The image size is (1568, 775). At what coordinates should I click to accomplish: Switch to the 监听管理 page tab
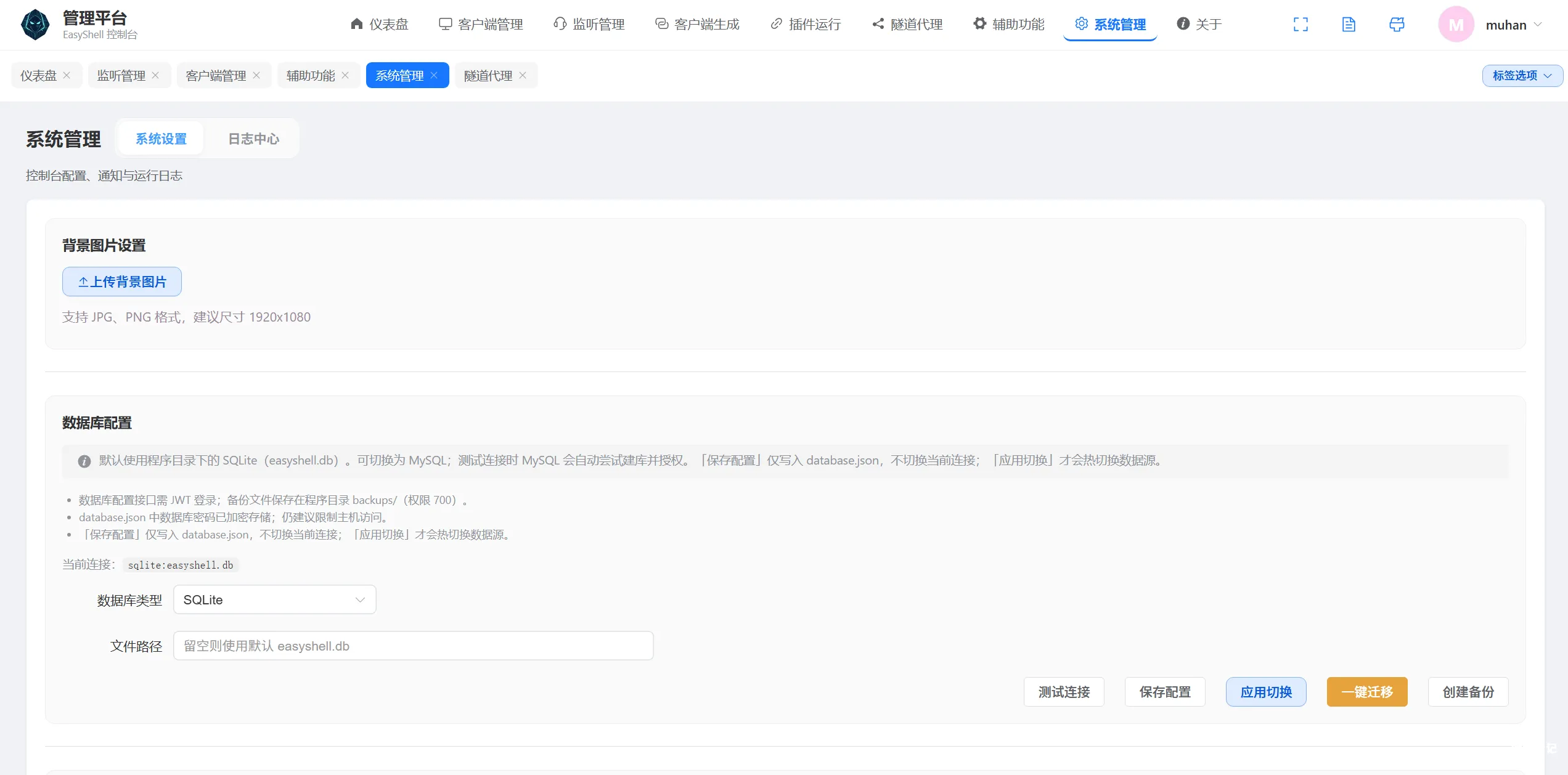[121, 76]
